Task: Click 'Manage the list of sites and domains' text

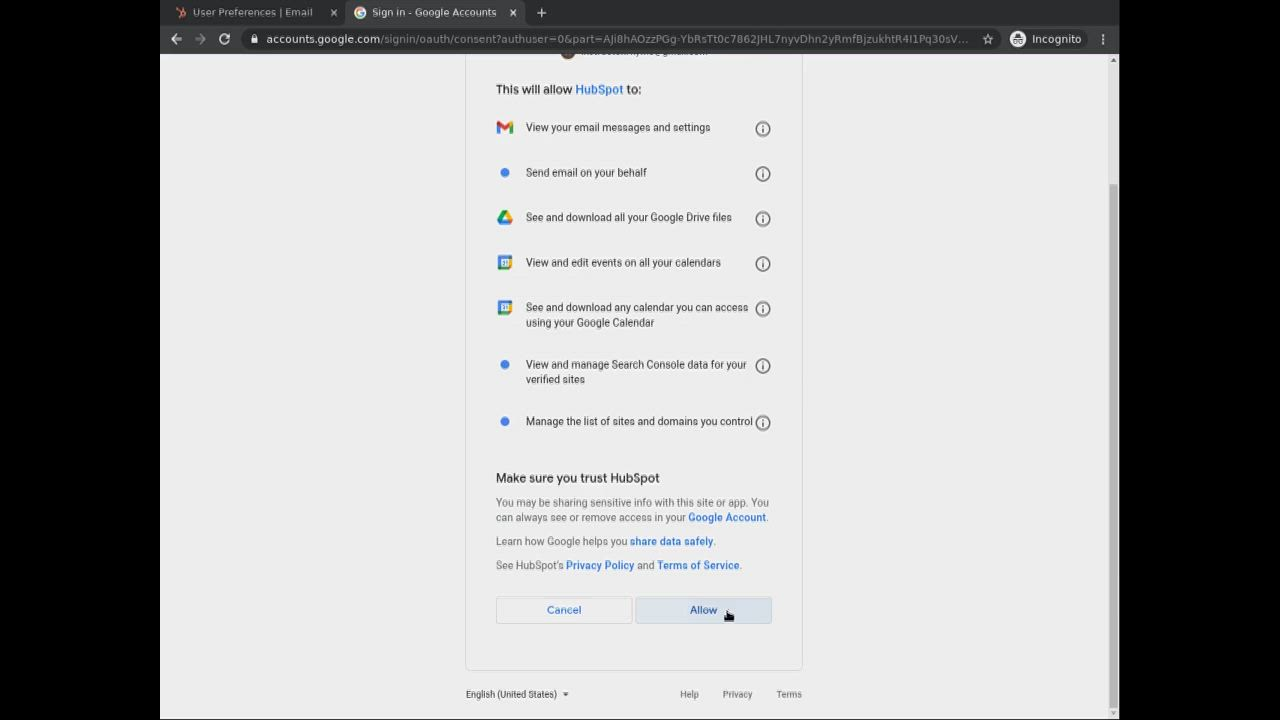Action: tap(639, 421)
